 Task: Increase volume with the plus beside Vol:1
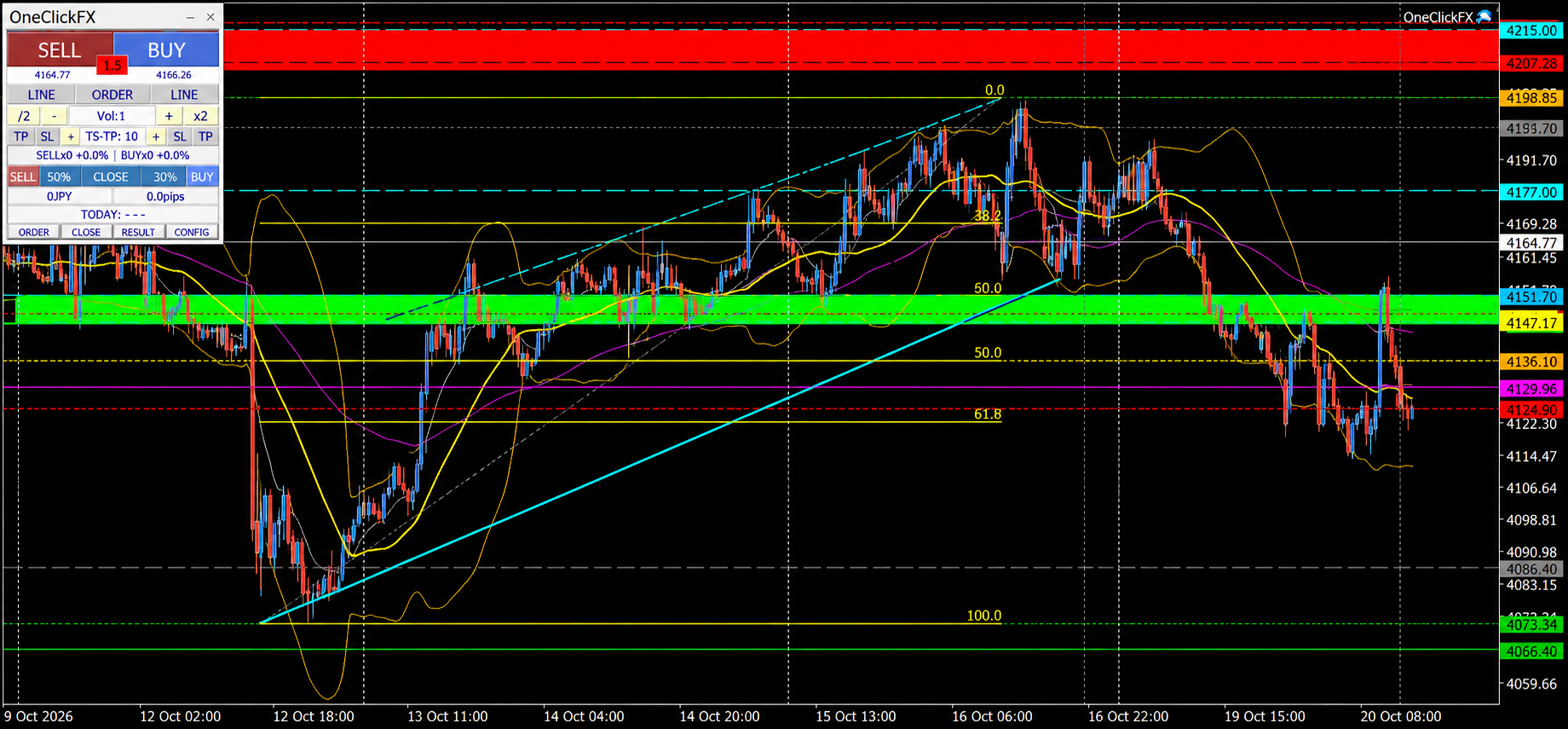pos(169,116)
